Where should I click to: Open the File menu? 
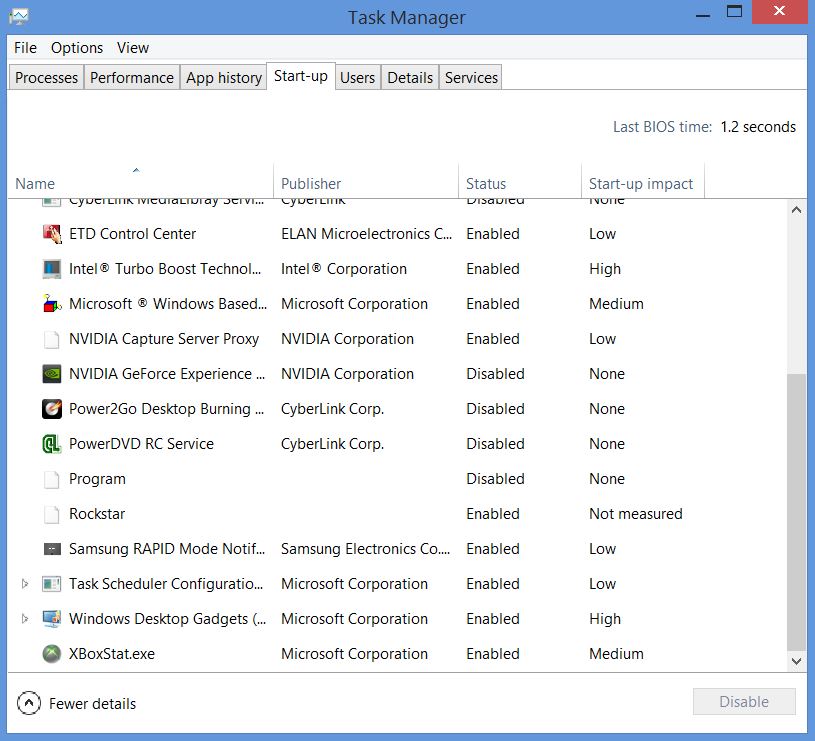pyautogui.click(x=25, y=48)
